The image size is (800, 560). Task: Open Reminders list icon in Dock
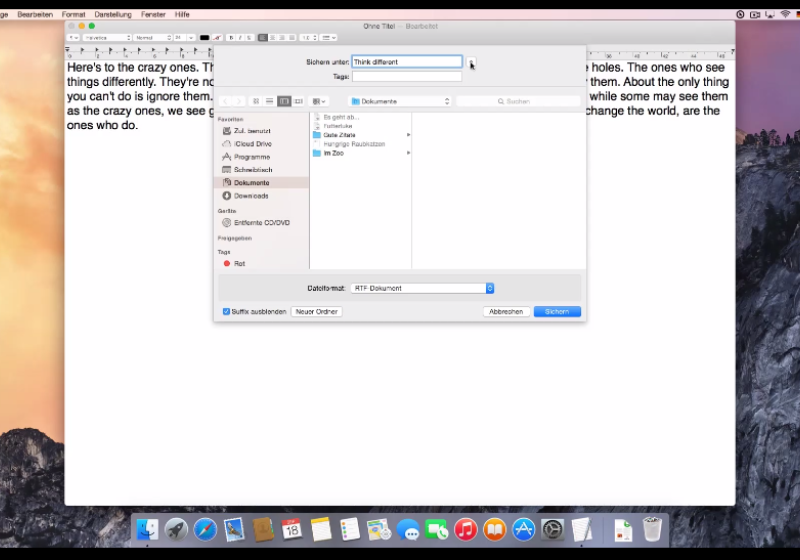(350, 529)
